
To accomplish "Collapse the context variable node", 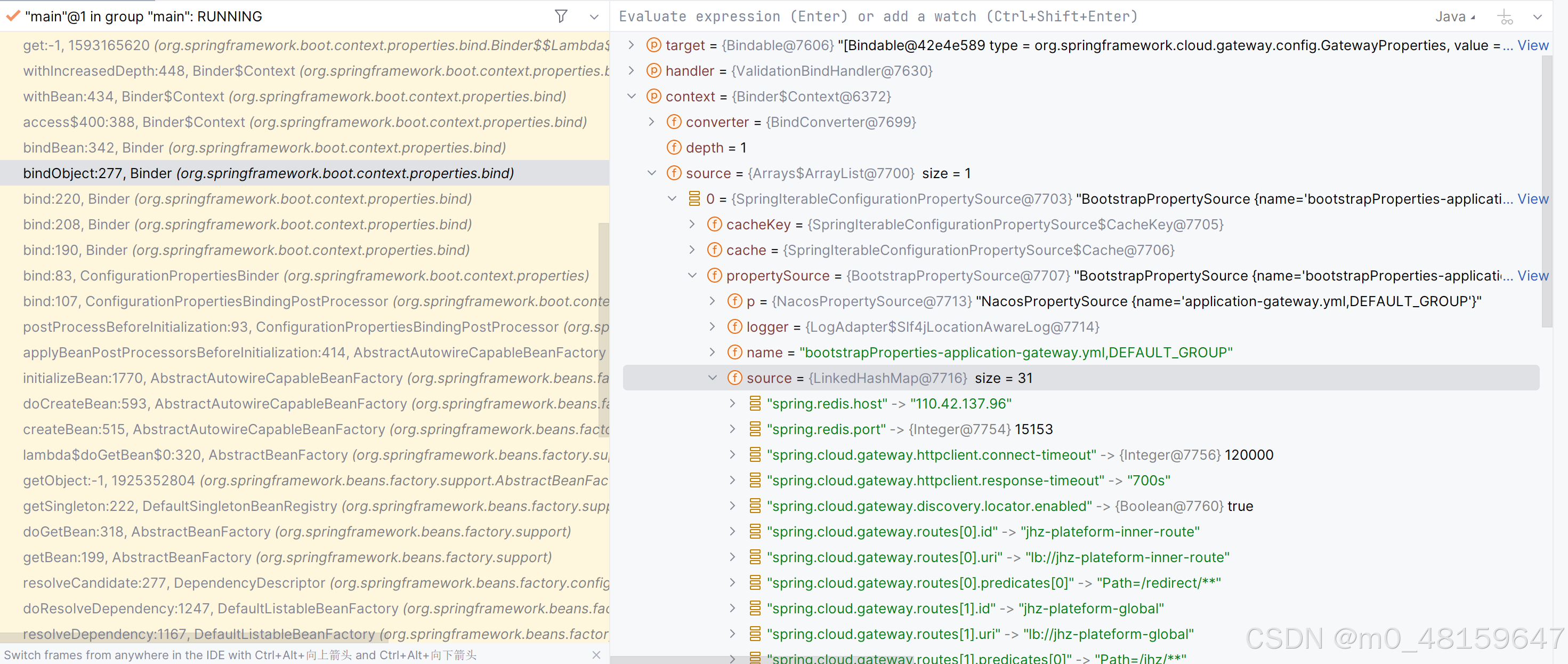I will point(631,96).
